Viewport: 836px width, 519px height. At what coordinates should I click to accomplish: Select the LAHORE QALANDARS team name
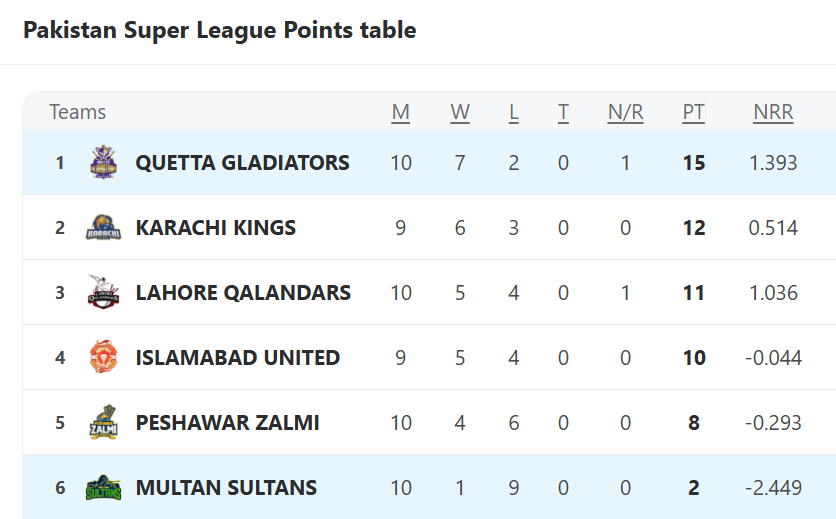[x=243, y=293]
